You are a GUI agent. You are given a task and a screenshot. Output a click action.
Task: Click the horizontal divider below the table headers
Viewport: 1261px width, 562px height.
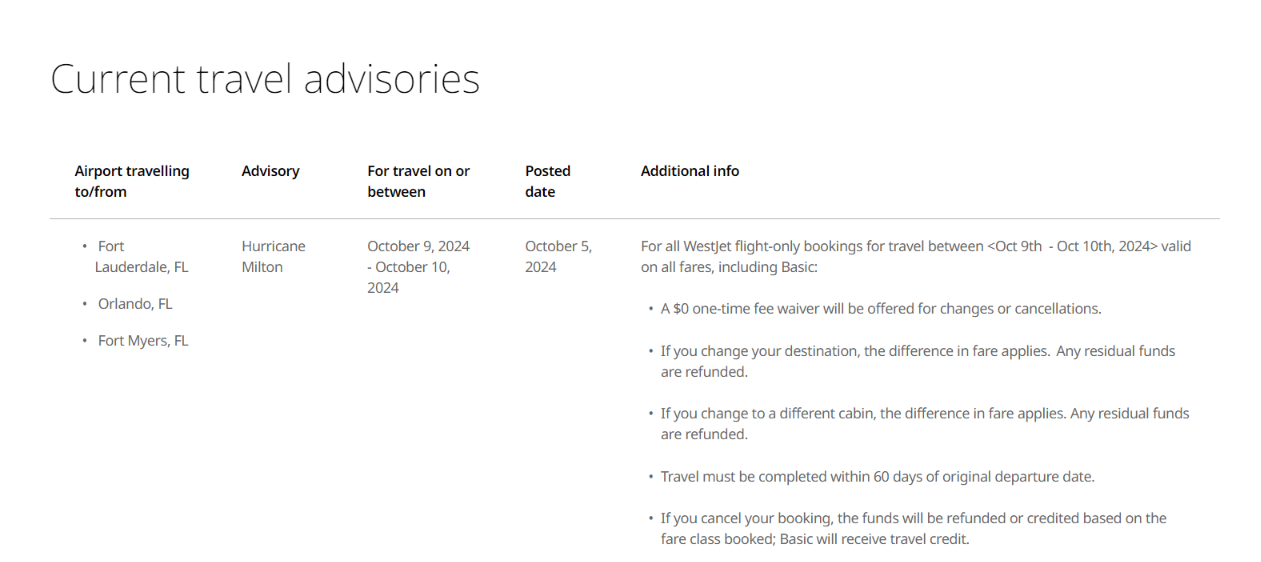click(634, 219)
